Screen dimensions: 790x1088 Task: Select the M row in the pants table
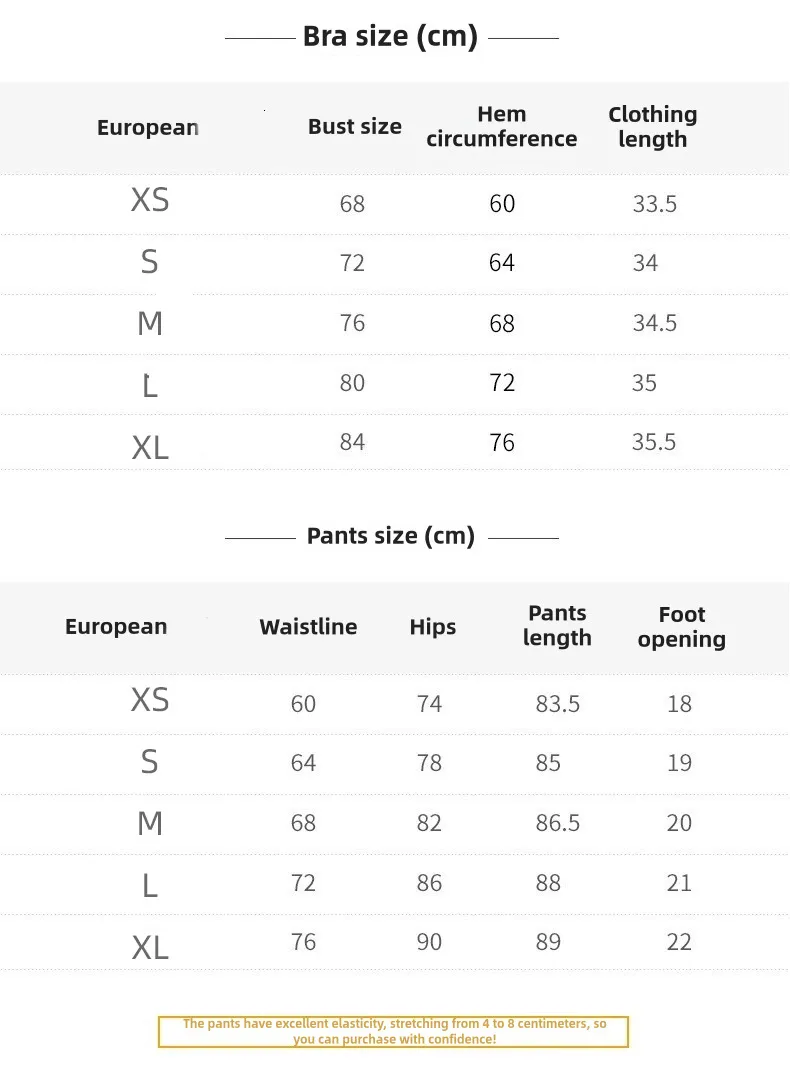(395, 824)
